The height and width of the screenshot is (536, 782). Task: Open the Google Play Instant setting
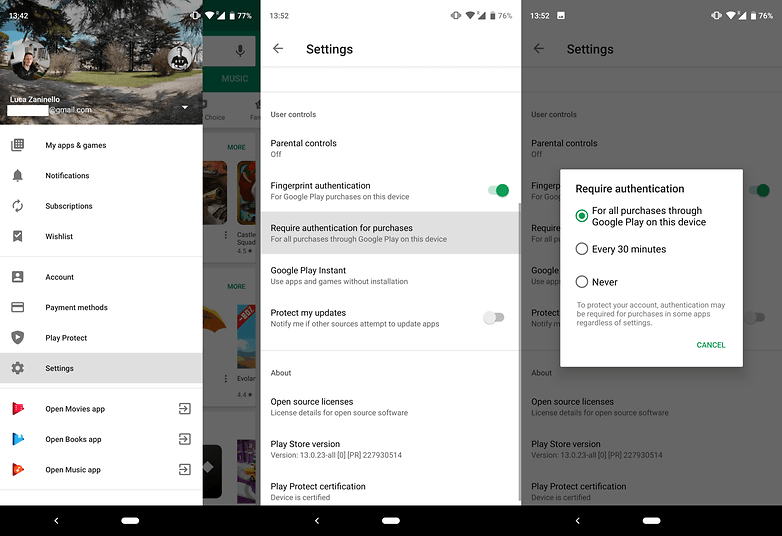[391, 275]
